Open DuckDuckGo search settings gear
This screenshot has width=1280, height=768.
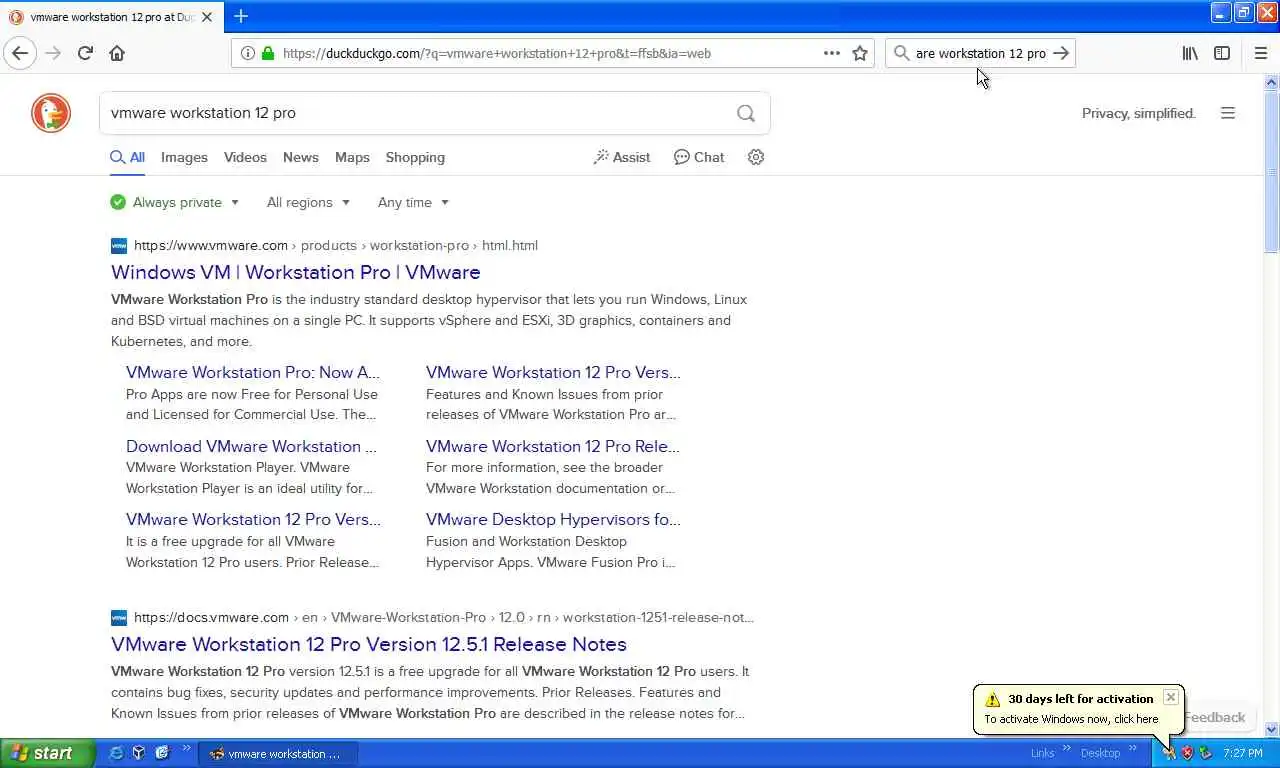(x=756, y=157)
